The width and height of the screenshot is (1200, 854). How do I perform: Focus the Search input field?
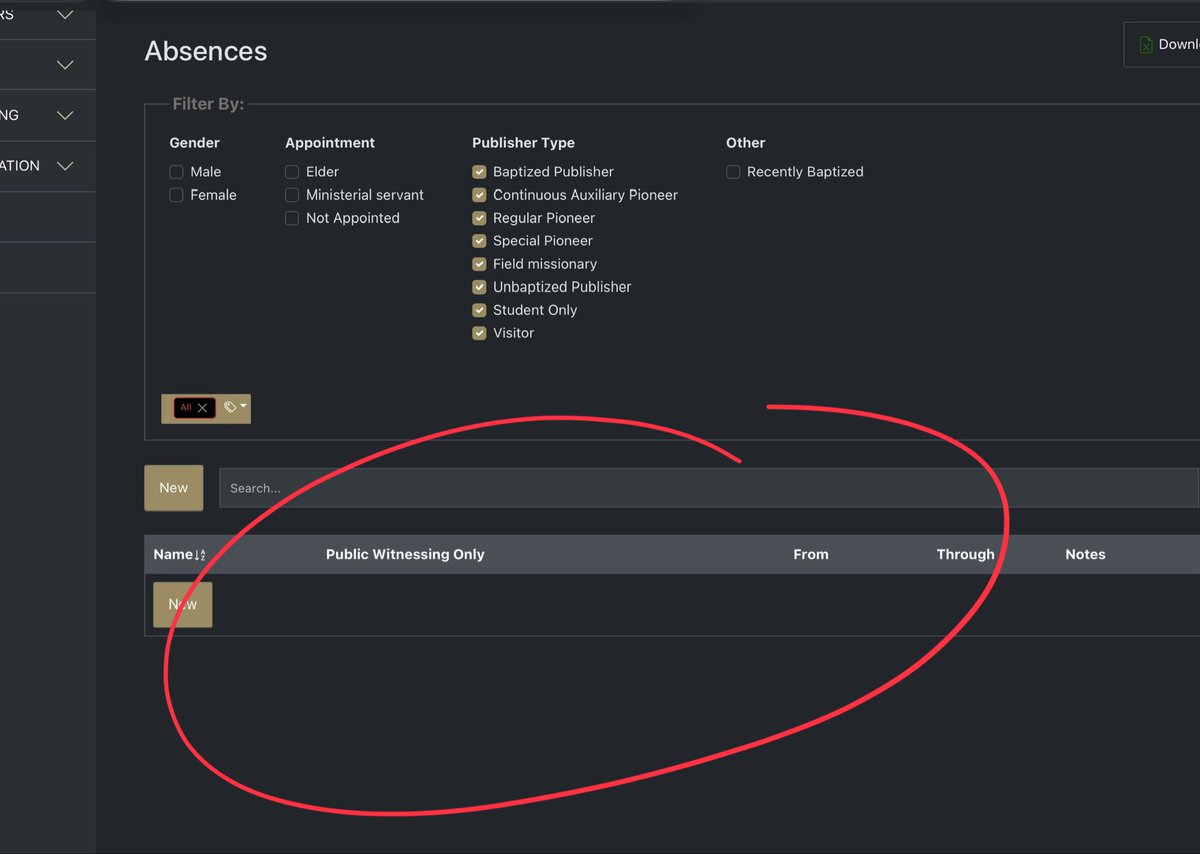point(709,488)
